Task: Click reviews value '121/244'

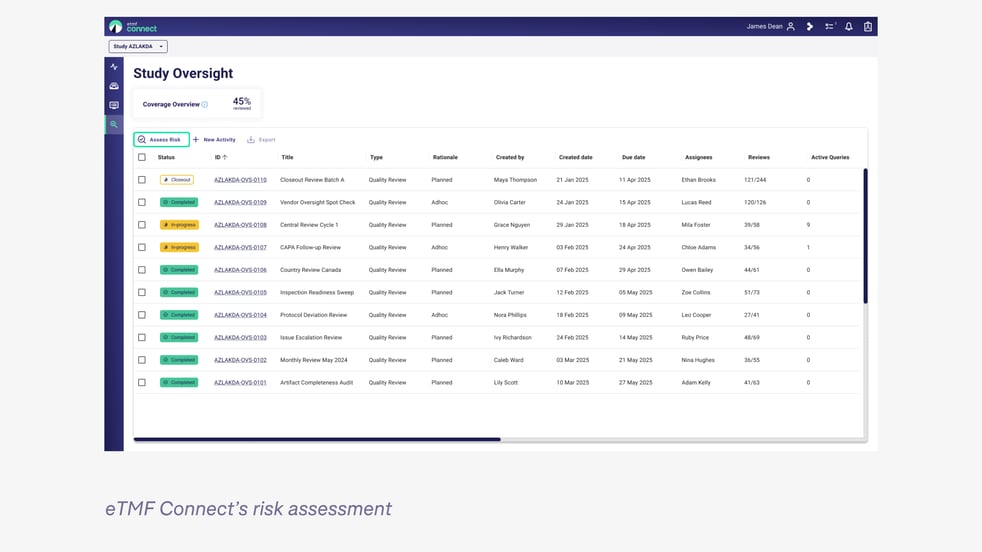Action: point(755,180)
